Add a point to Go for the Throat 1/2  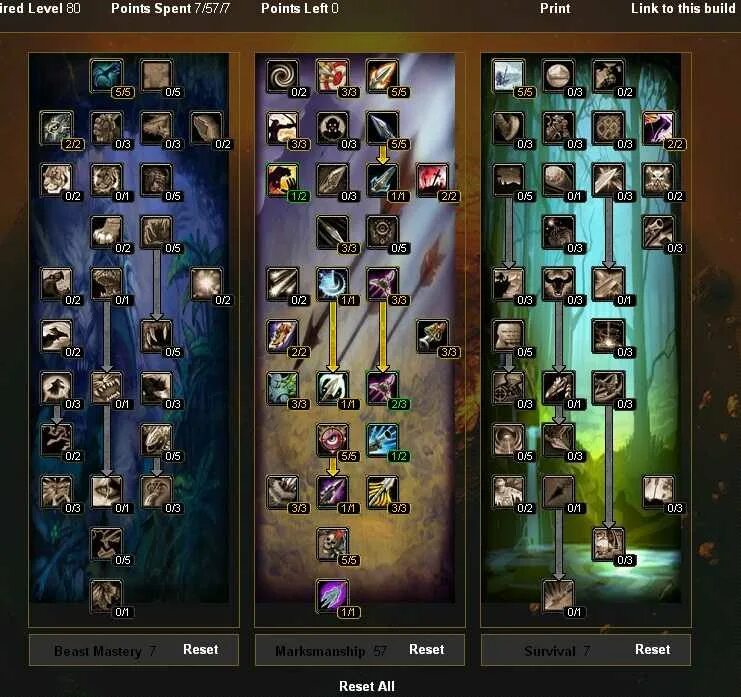pos(282,180)
